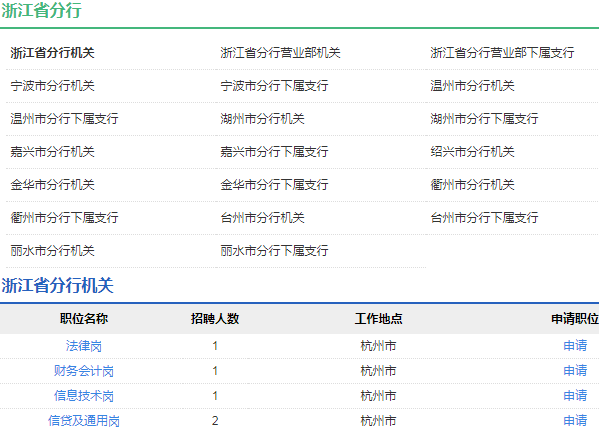Open 绍兴市分行机关 branch
599x431 pixels.
[472, 152]
